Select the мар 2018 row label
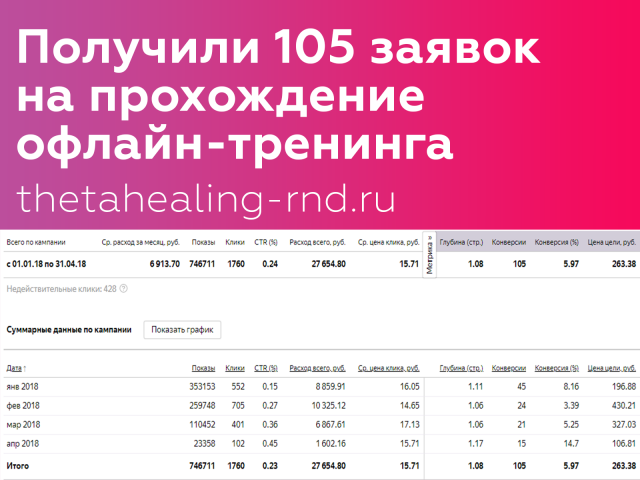The image size is (640, 480). [23, 424]
